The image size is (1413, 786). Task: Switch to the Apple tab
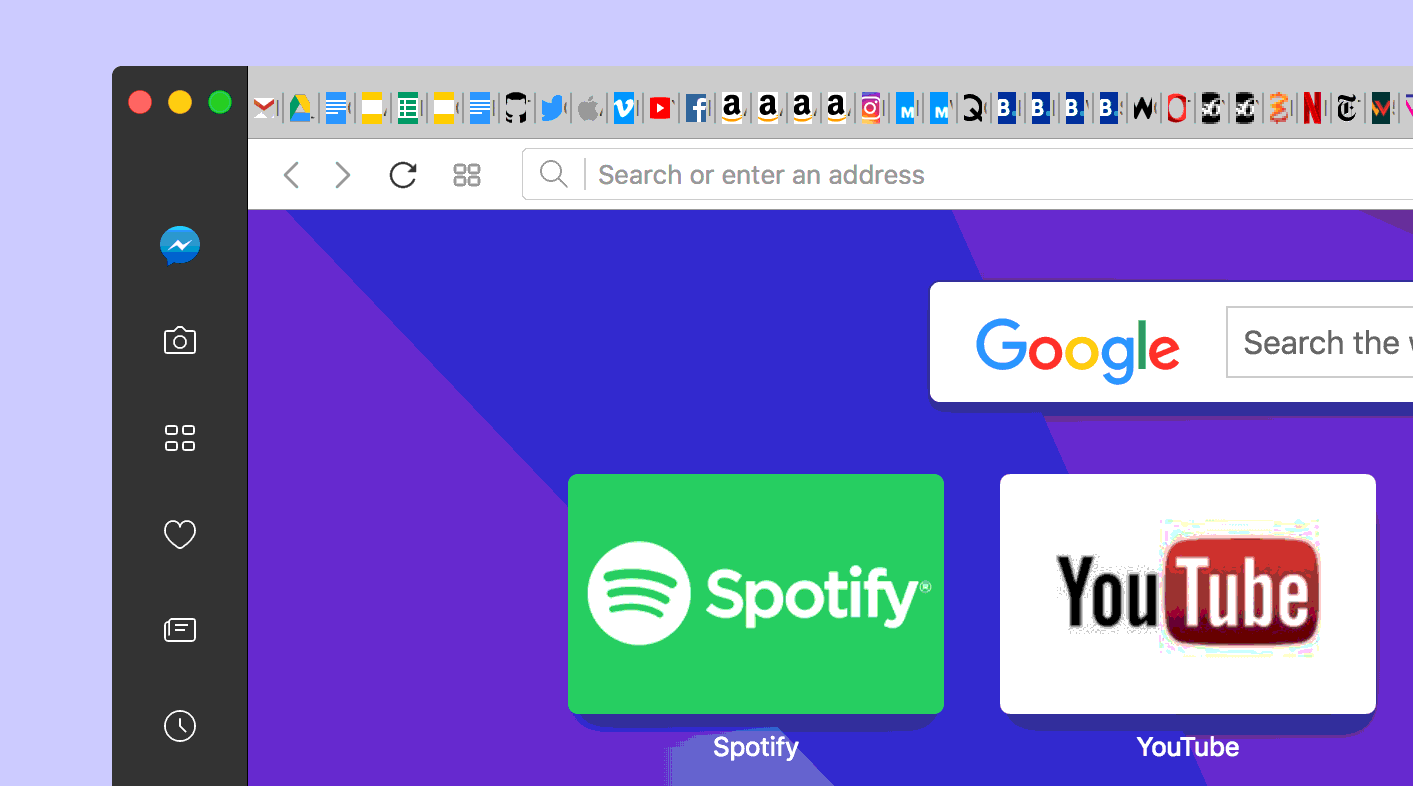tap(588, 108)
